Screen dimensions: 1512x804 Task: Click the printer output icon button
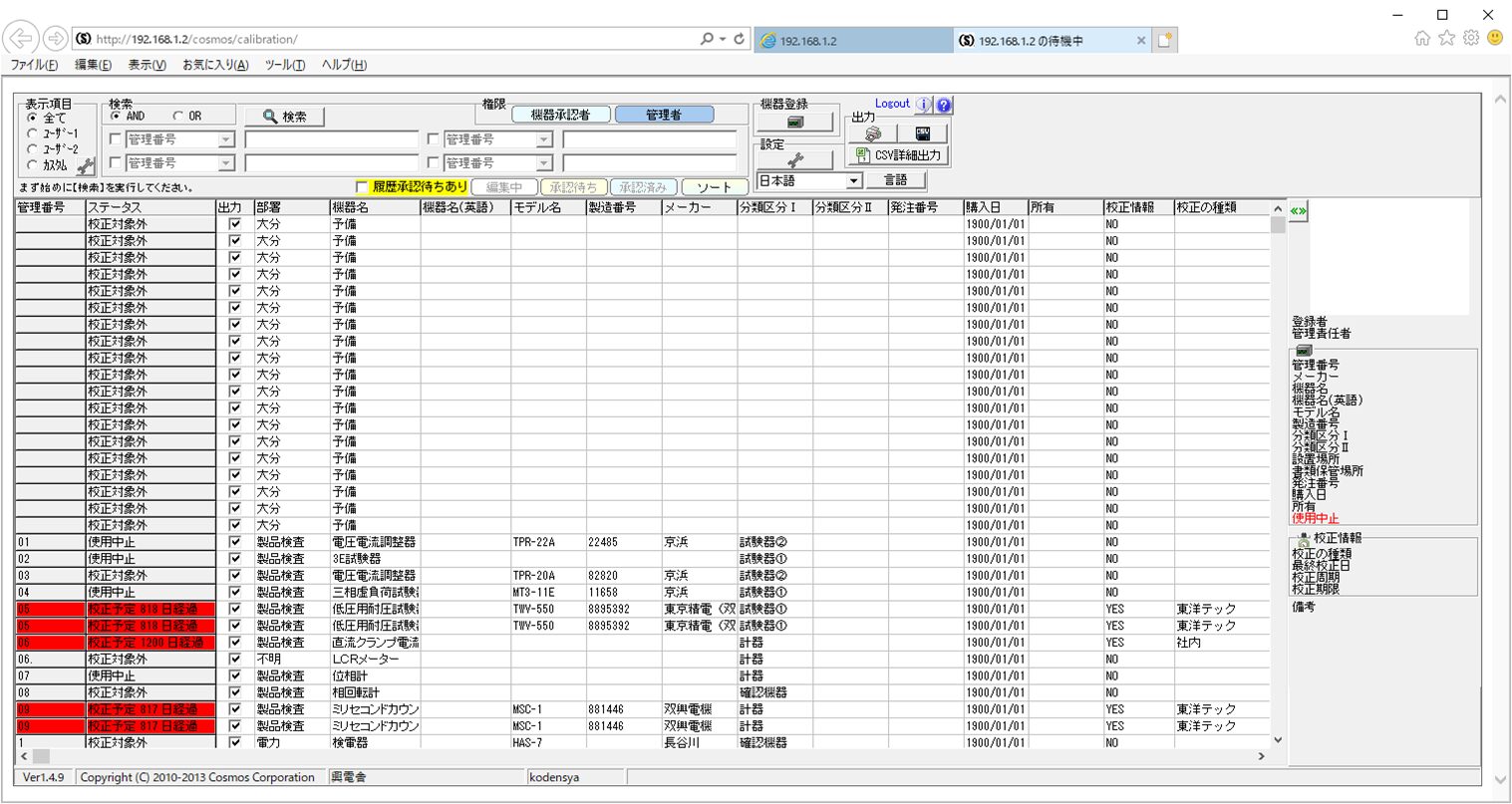pos(873,134)
